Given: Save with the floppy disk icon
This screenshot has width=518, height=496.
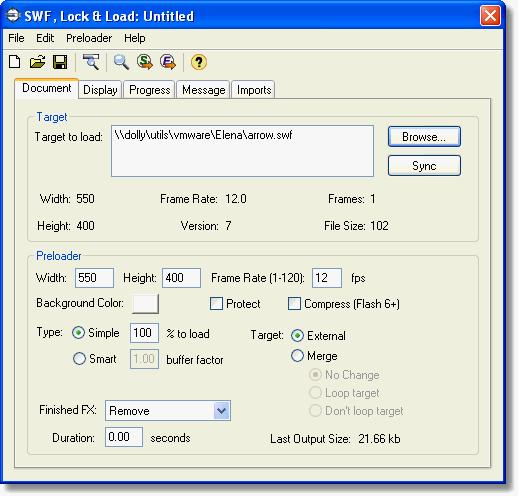Looking at the screenshot, I should [x=60, y=62].
